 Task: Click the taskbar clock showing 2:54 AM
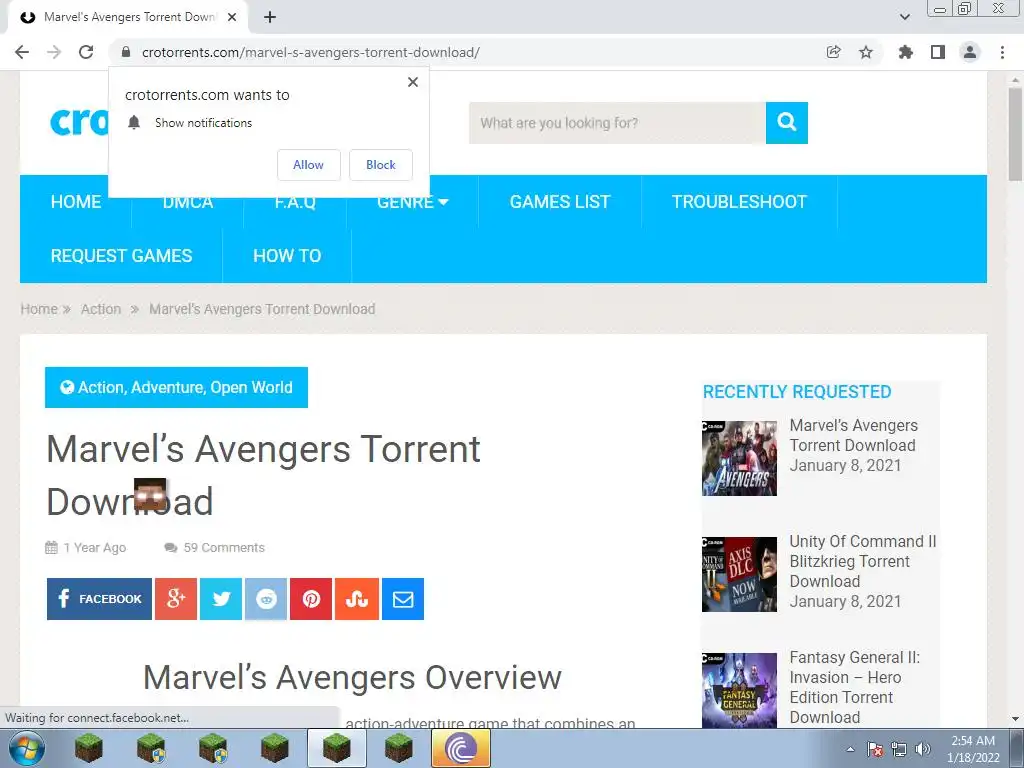(x=973, y=749)
